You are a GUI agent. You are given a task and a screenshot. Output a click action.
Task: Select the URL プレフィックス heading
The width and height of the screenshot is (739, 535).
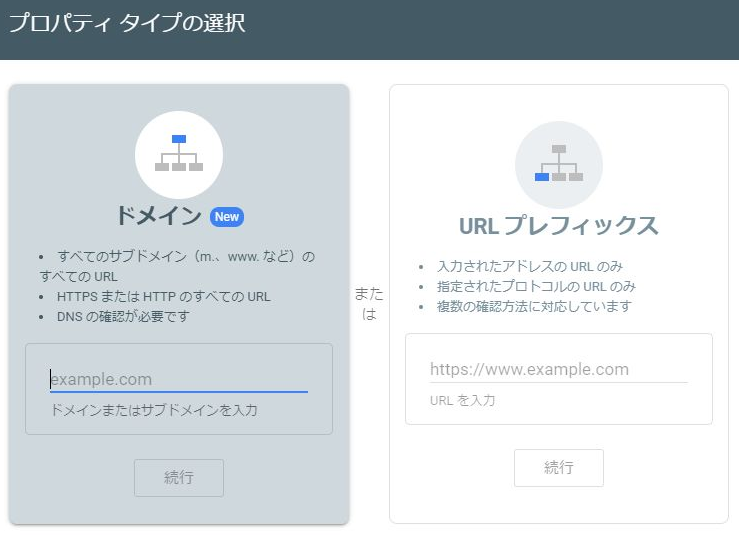pos(558,226)
